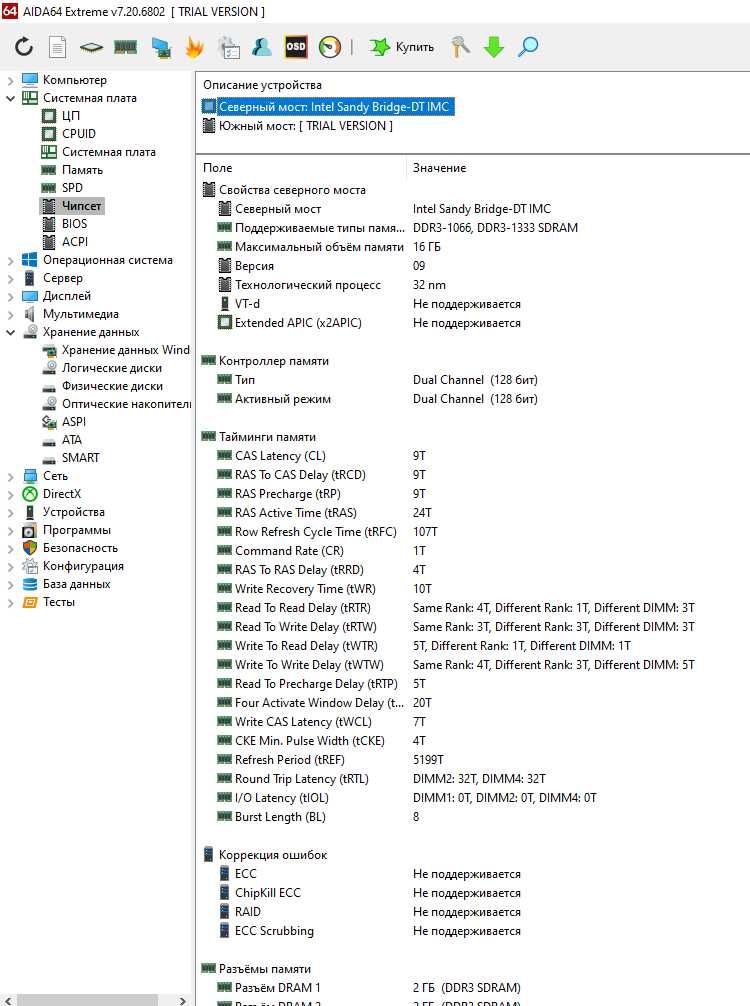This screenshot has height=1006, width=750.
Task: Expand the DirectX tree node
Action: pos(10,495)
